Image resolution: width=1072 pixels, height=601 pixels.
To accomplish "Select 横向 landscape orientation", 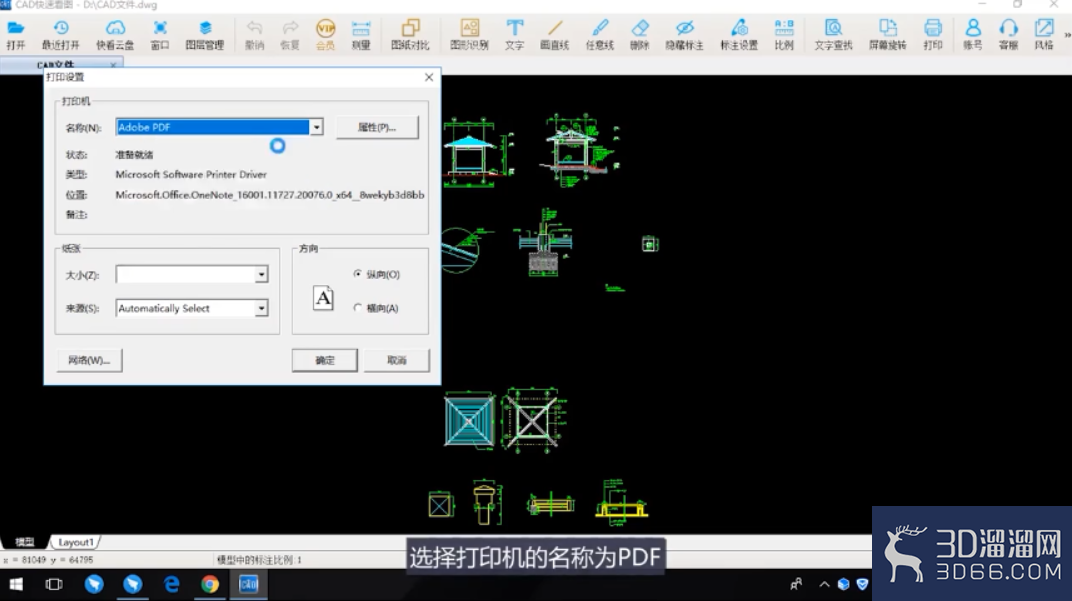I will pos(358,308).
